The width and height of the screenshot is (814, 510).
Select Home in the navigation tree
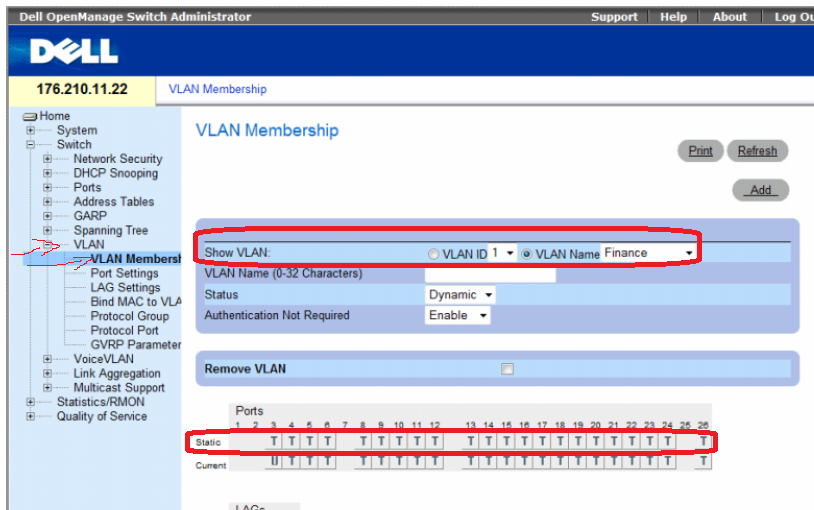55,116
